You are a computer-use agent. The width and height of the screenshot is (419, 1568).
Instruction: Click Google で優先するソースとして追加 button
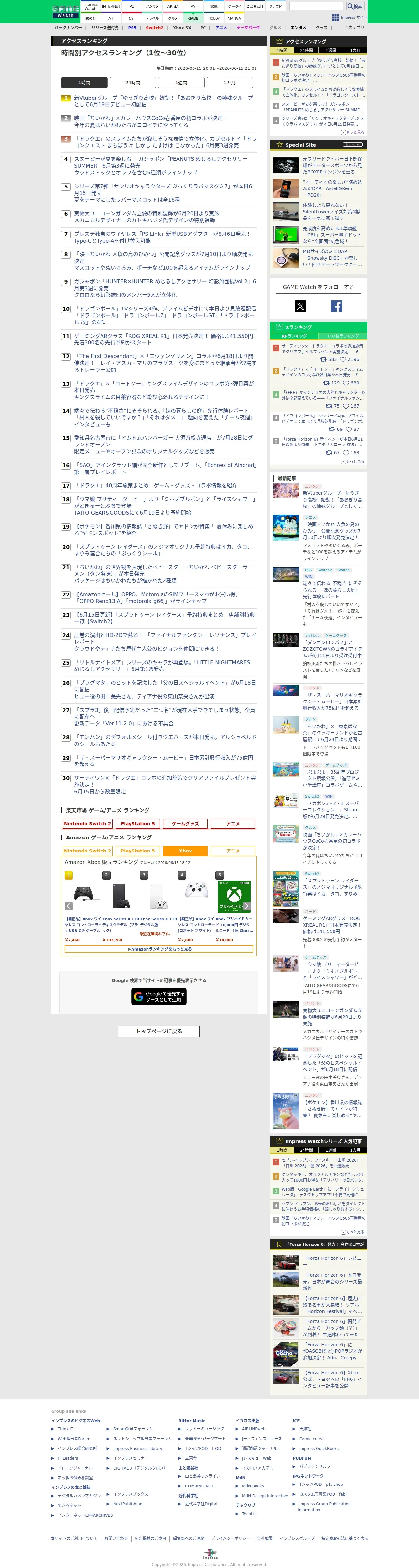coord(159,996)
